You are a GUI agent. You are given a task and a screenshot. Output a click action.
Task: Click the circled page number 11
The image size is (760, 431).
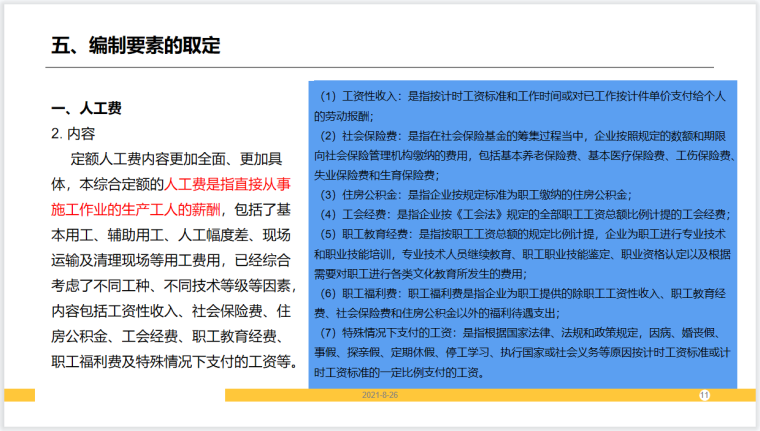(704, 395)
